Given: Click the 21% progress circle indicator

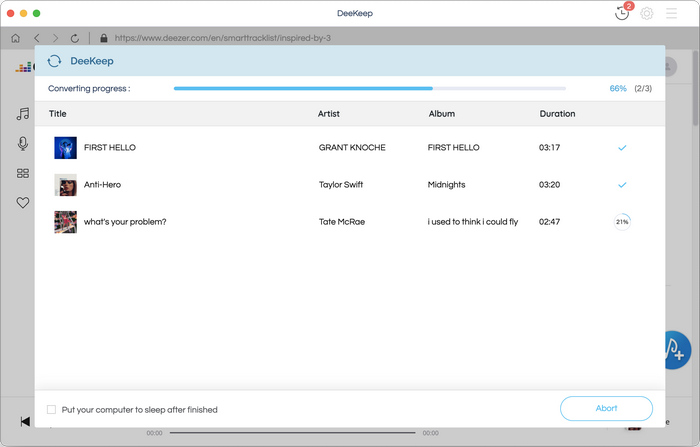Looking at the screenshot, I should pos(622,221).
